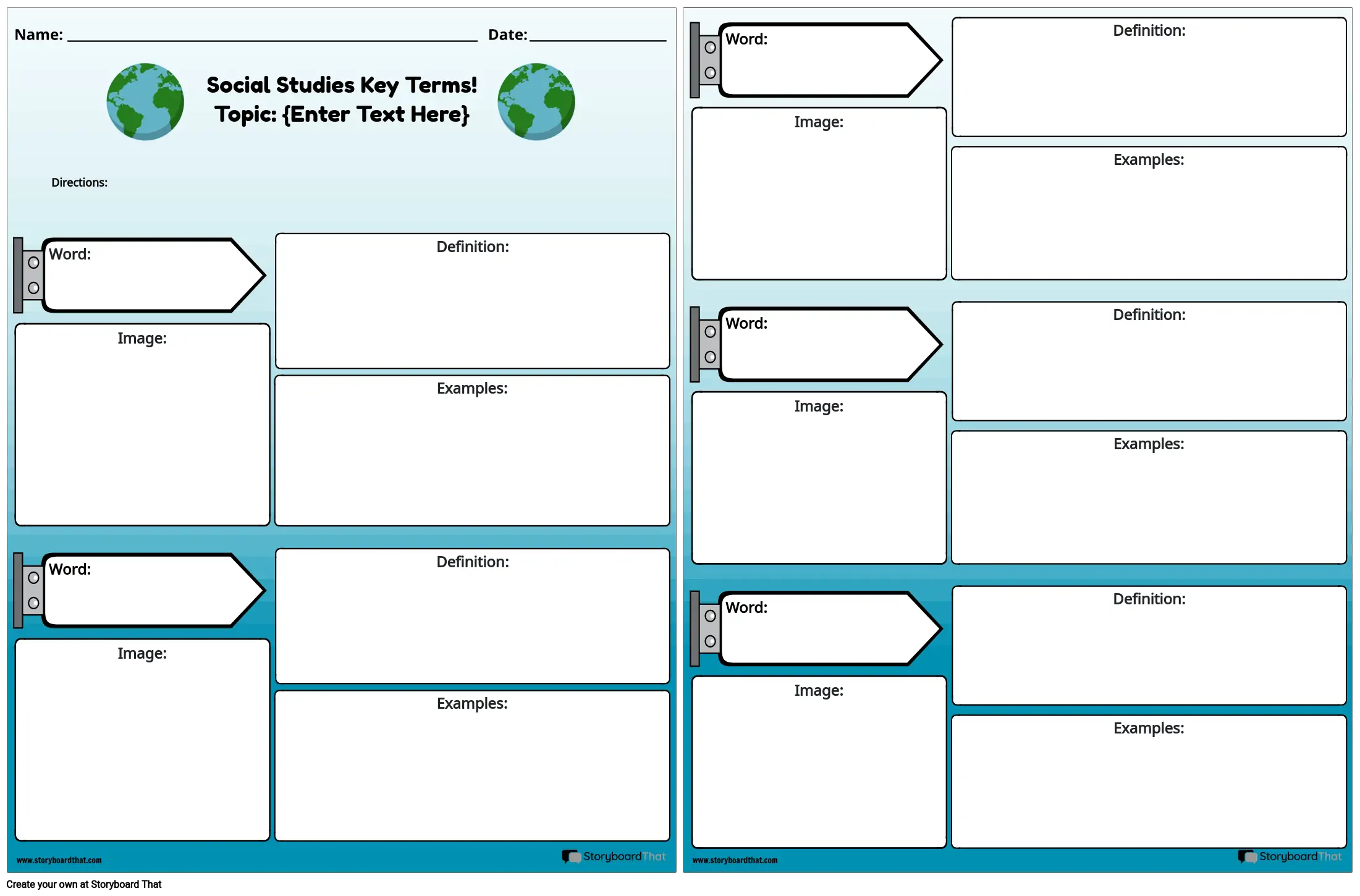Click the second Image box on left page
Viewport: 1360px width, 896px height.
point(143,740)
